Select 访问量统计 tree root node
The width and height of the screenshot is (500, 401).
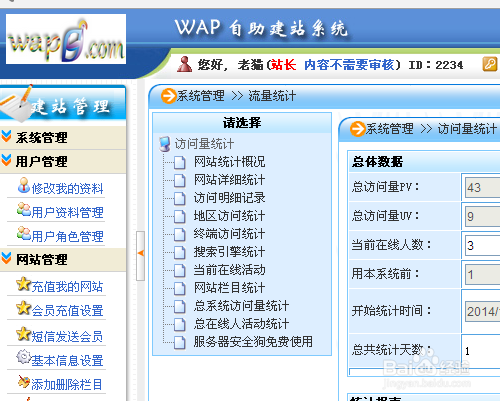coord(204,144)
